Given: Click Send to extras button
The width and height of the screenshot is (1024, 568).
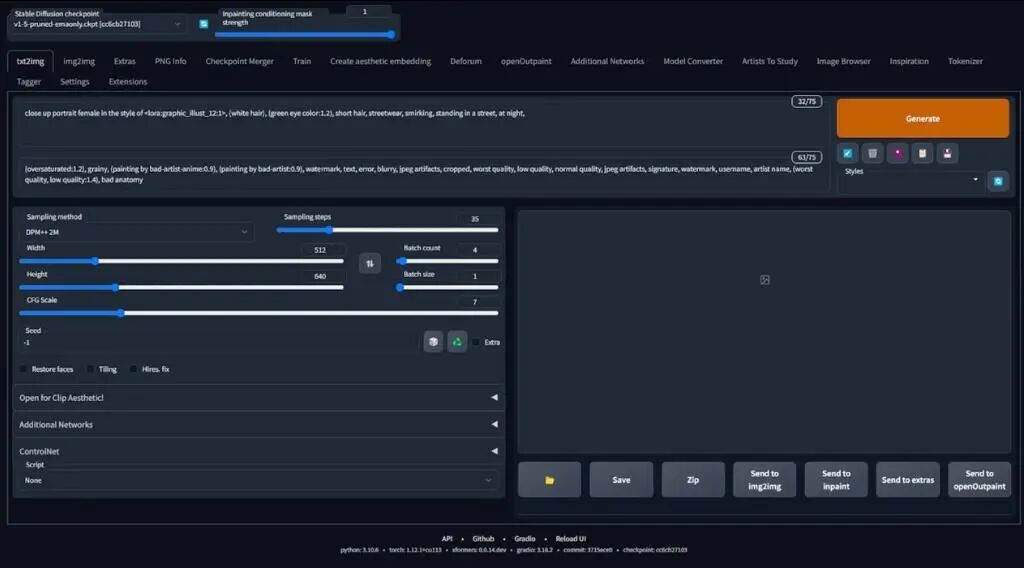Looking at the screenshot, I should [908, 480].
